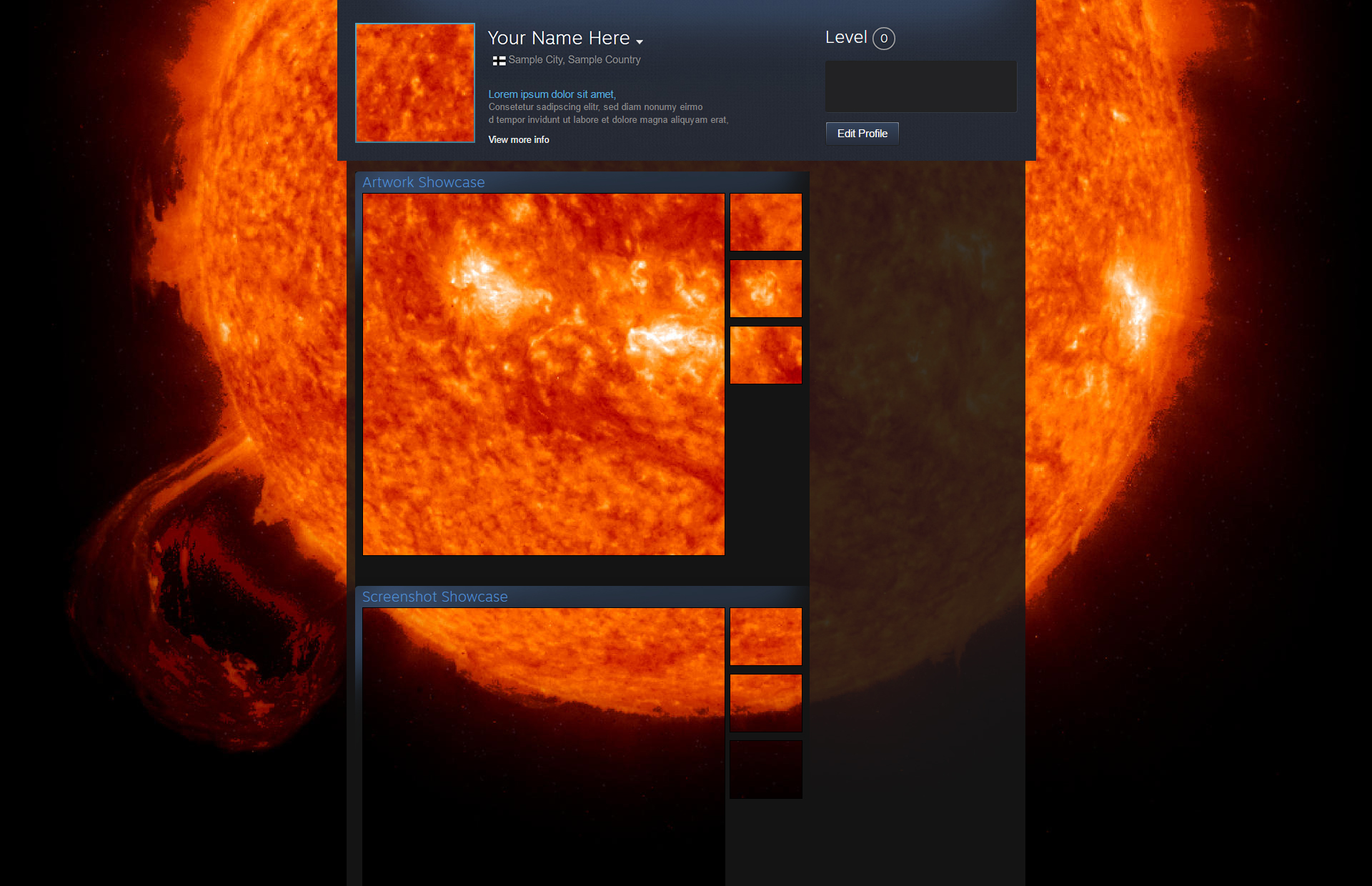Click the Lorem ipsum dolor sit amet link
Image resolution: width=1372 pixels, height=886 pixels.
pos(552,94)
